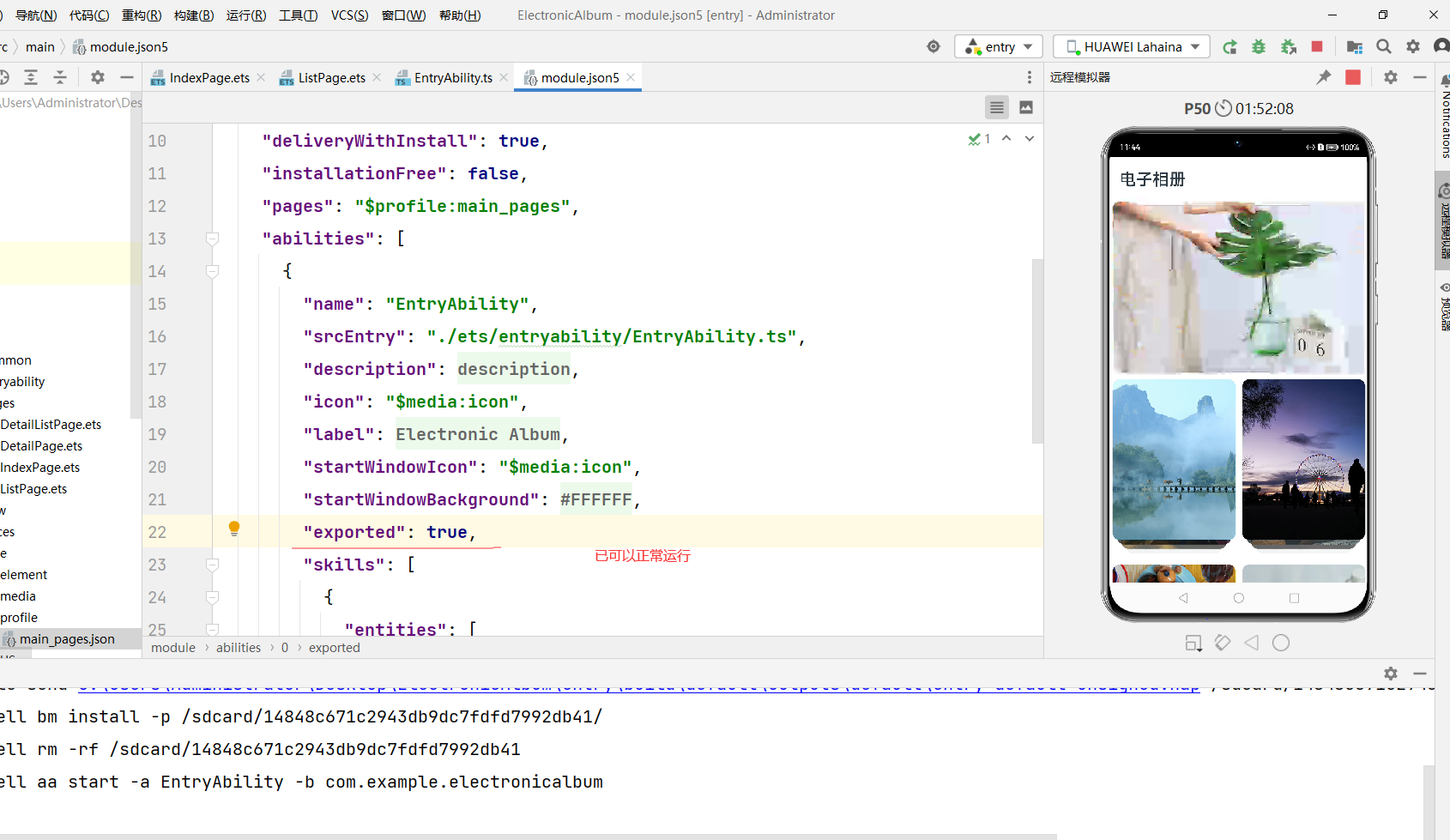Click the main breadcrumb in the navigation bar
1450x840 pixels.
point(40,46)
